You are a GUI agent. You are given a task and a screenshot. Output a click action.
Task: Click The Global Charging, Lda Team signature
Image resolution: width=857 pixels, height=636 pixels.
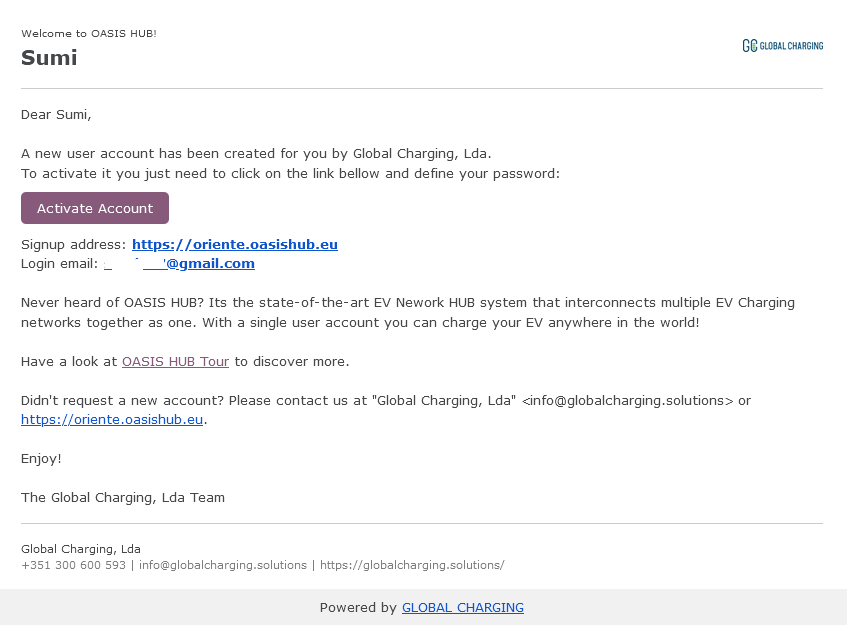[x=122, y=498]
